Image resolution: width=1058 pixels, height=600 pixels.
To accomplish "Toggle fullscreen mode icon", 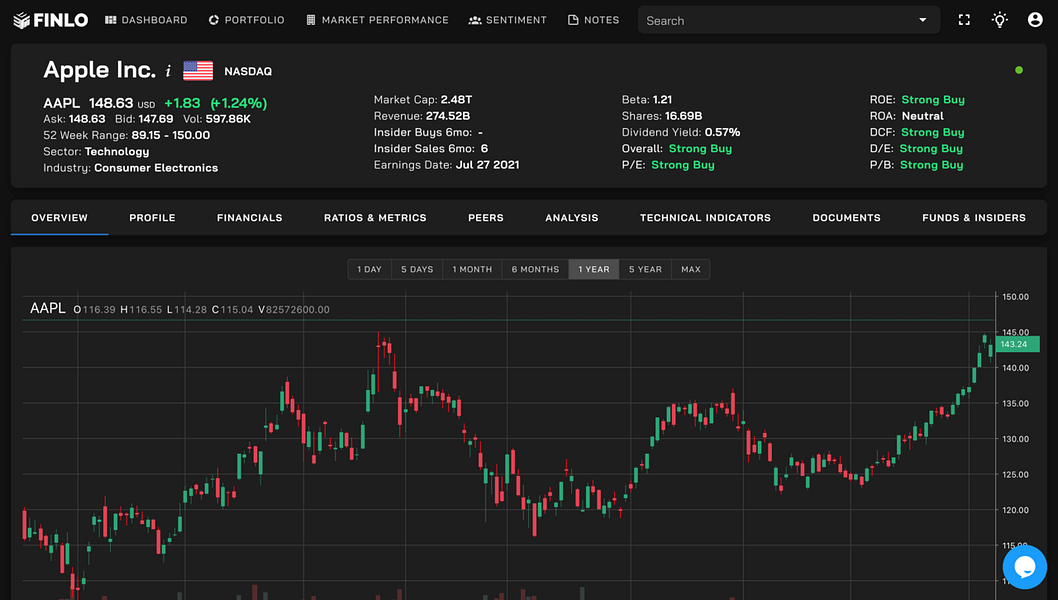I will coord(964,20).
